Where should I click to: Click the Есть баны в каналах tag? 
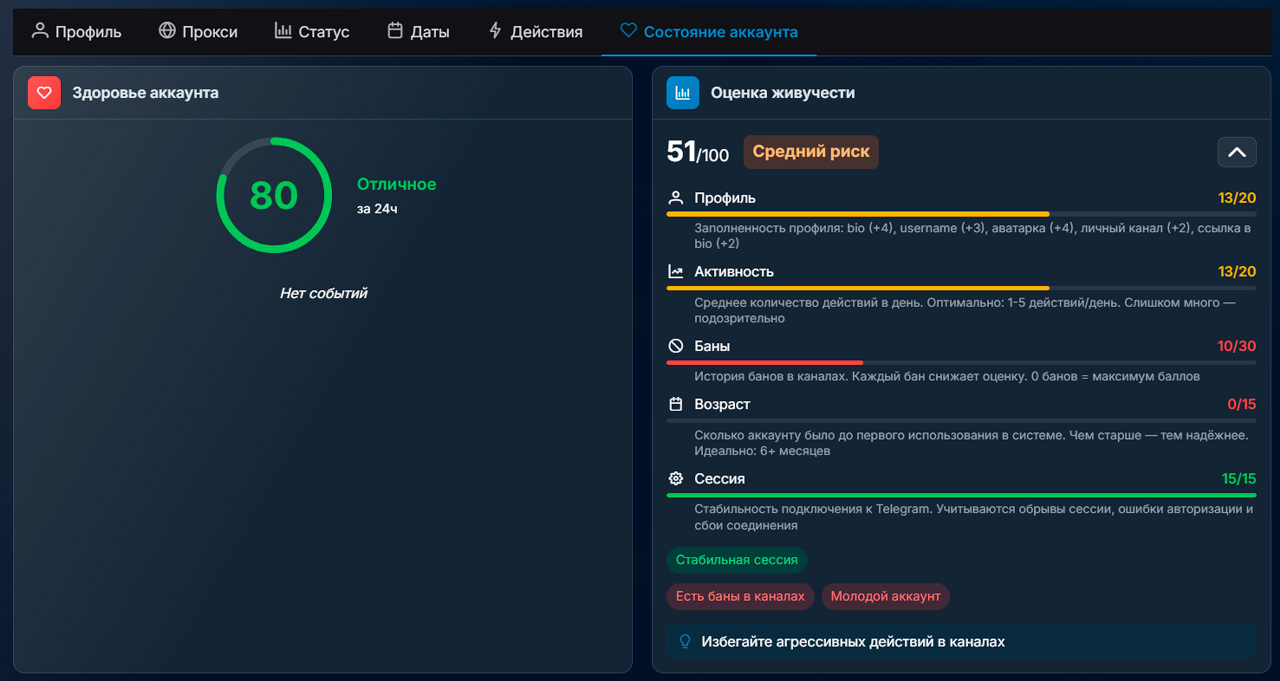(740, 596)
